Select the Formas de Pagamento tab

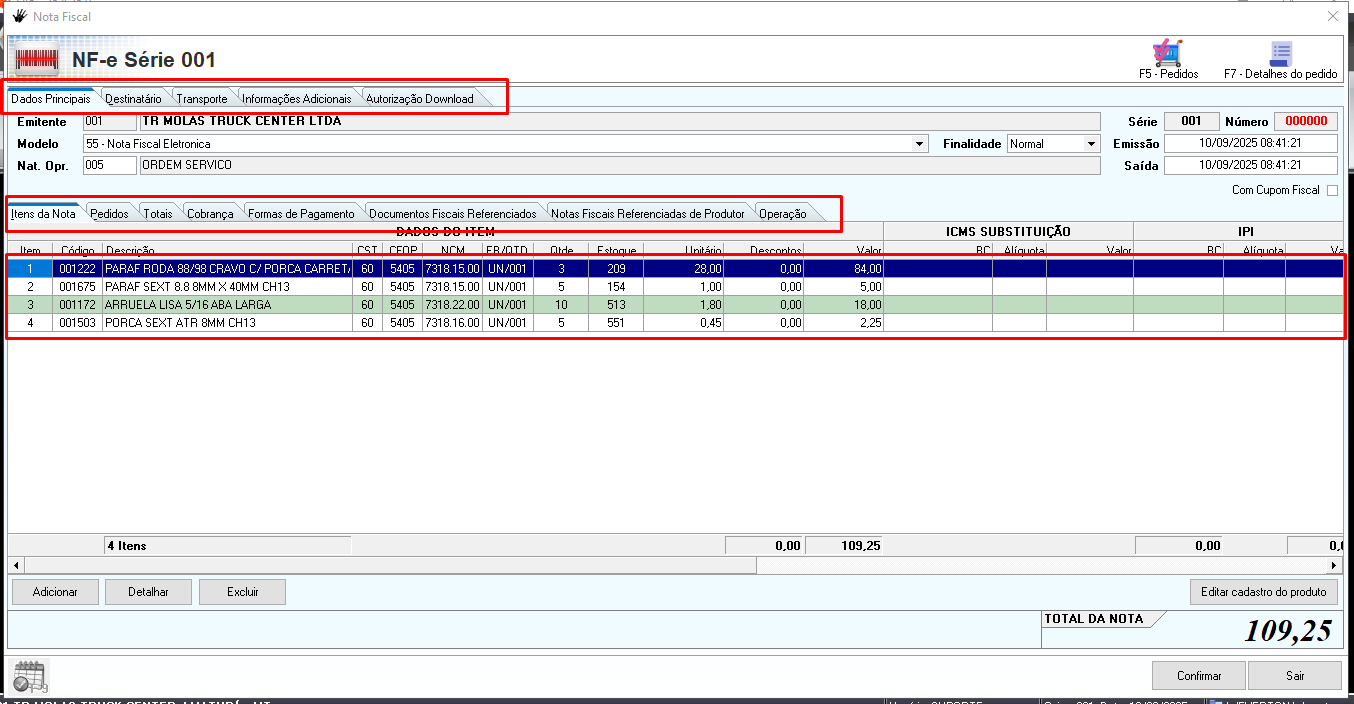300,214
